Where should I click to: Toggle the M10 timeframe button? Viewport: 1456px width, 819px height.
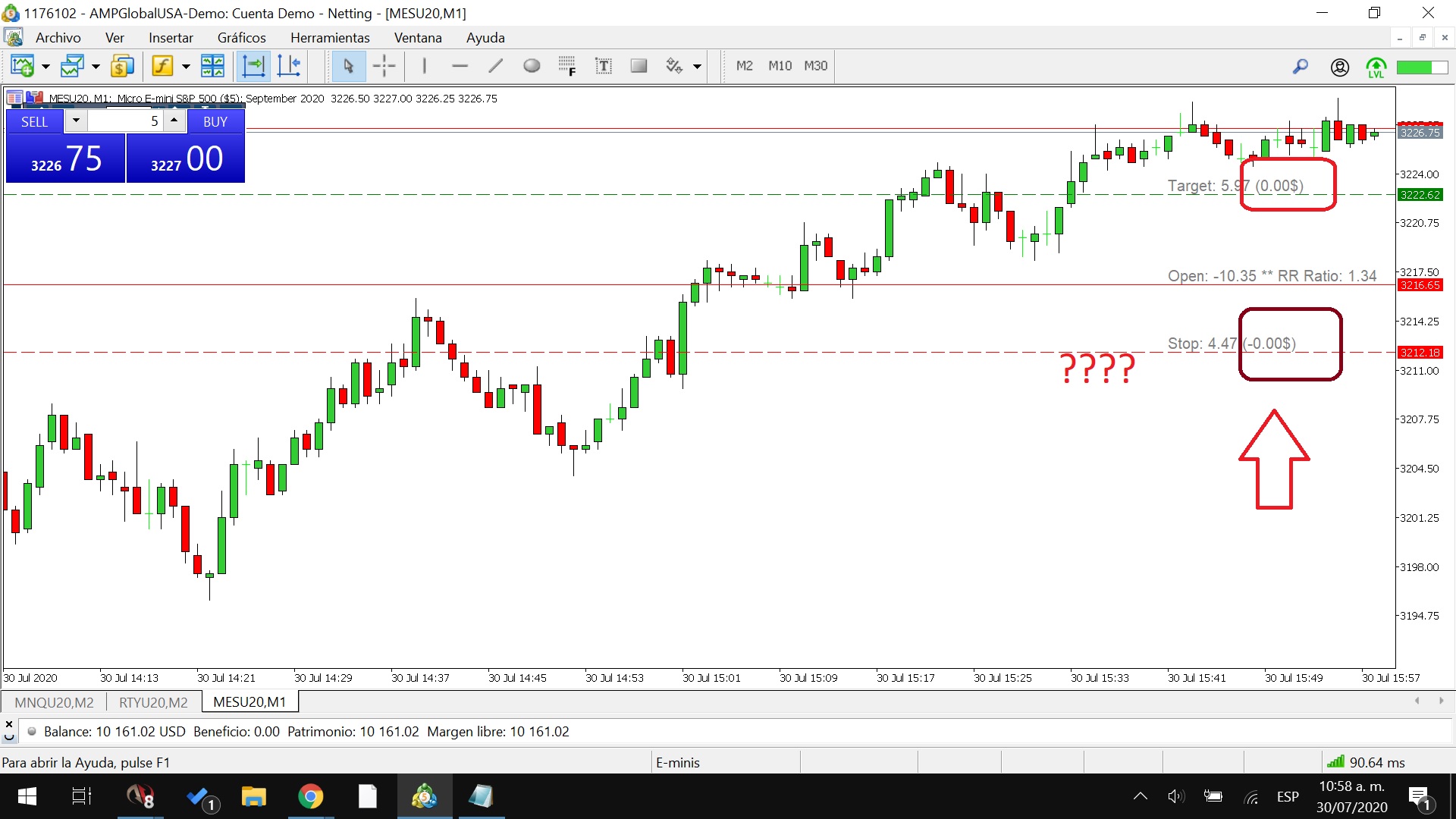(x=780, y=67)
